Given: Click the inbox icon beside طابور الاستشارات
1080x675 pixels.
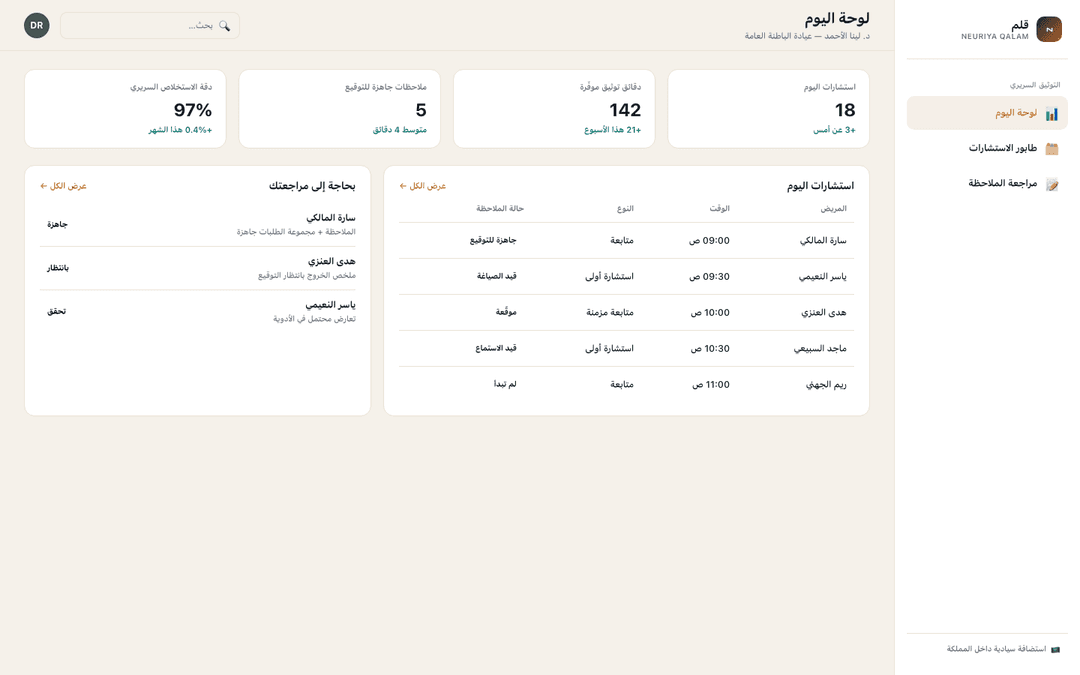Looking at the screenshot, I should point(1051,149).
